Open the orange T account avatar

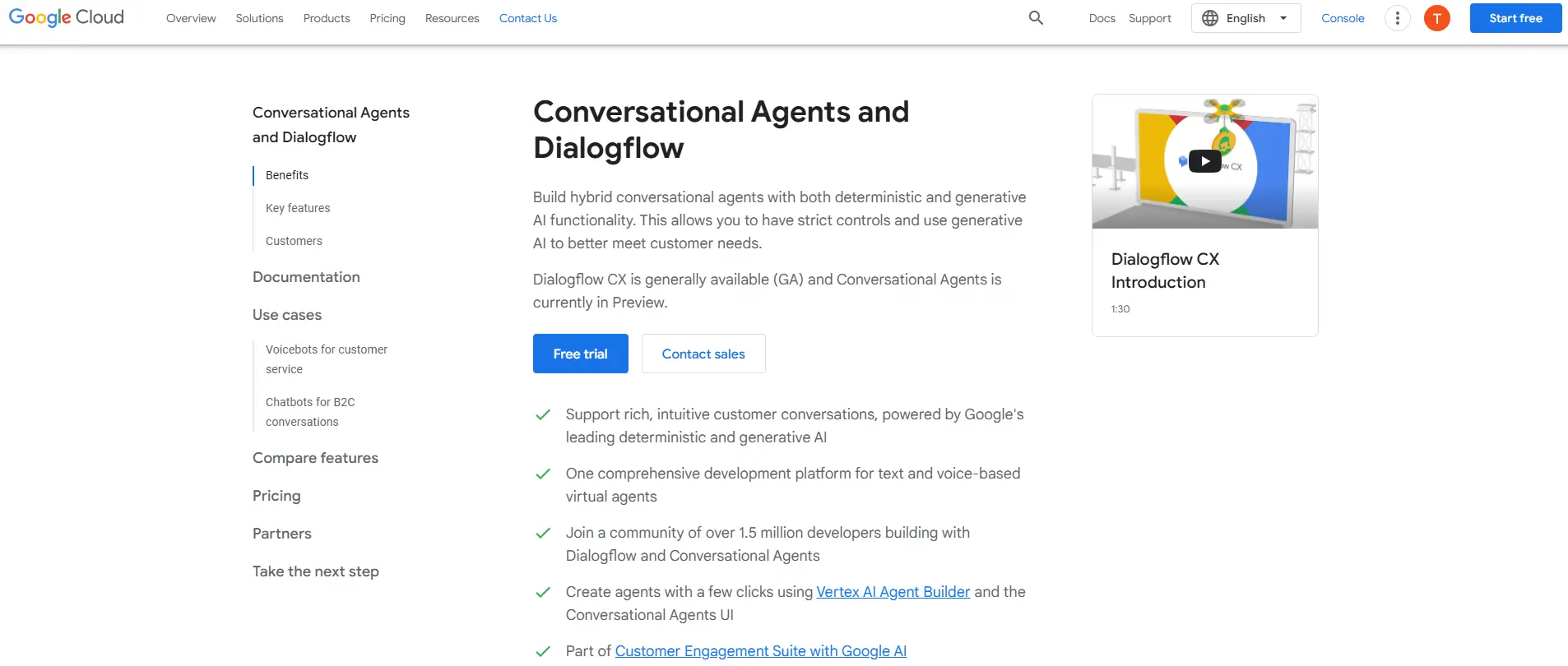point(1437,18)
